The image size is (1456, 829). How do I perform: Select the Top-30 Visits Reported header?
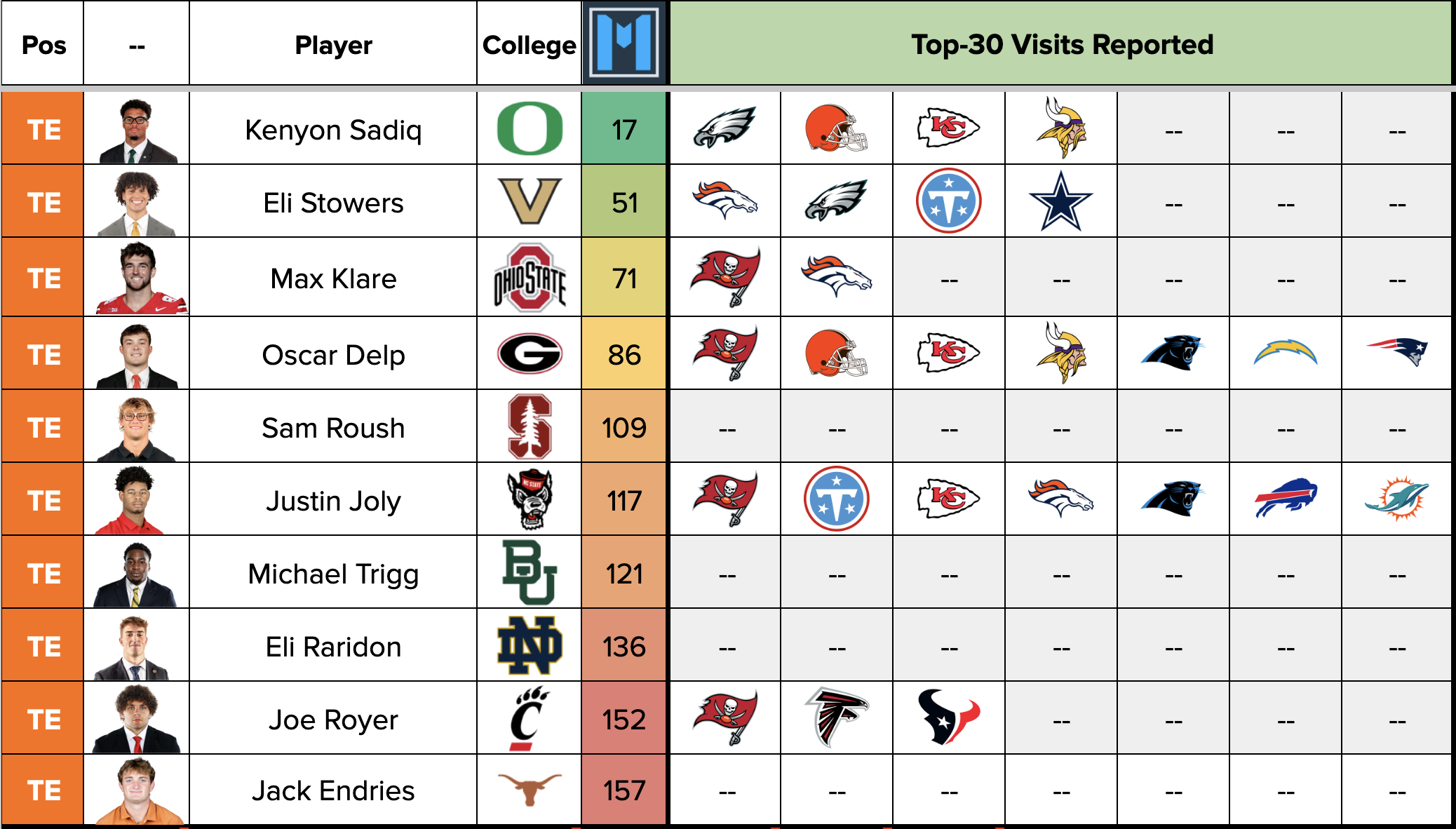(x=1061, y=44)
